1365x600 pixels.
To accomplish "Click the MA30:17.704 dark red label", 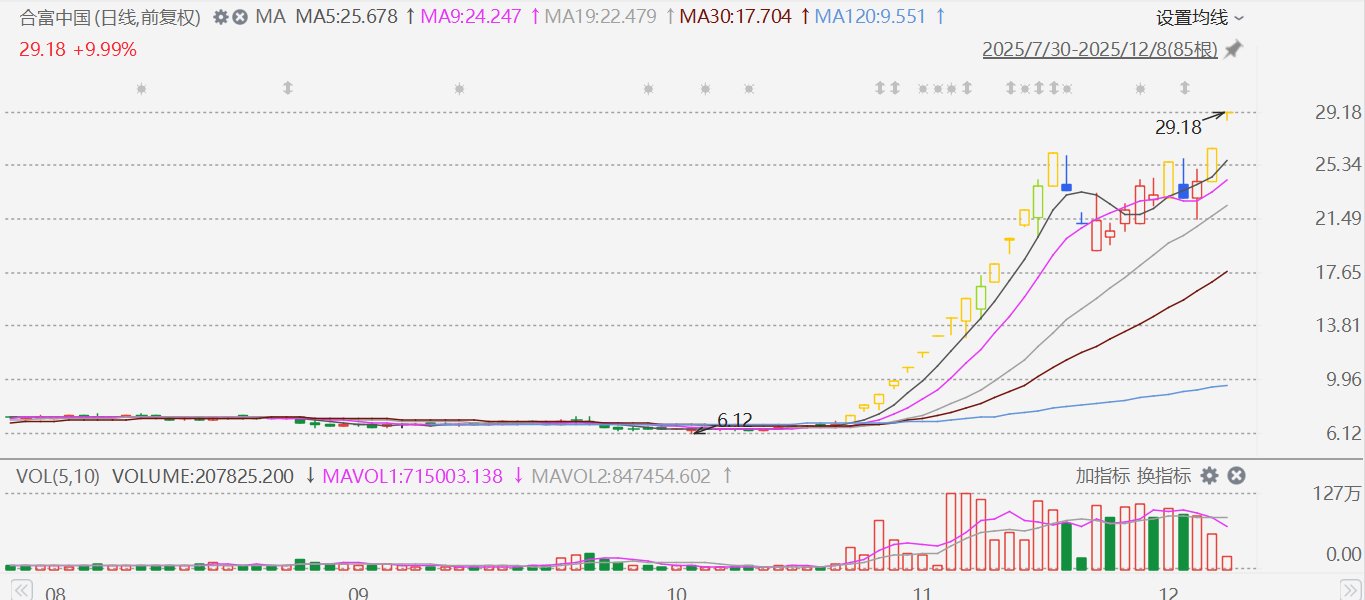I will coord(735,17).
